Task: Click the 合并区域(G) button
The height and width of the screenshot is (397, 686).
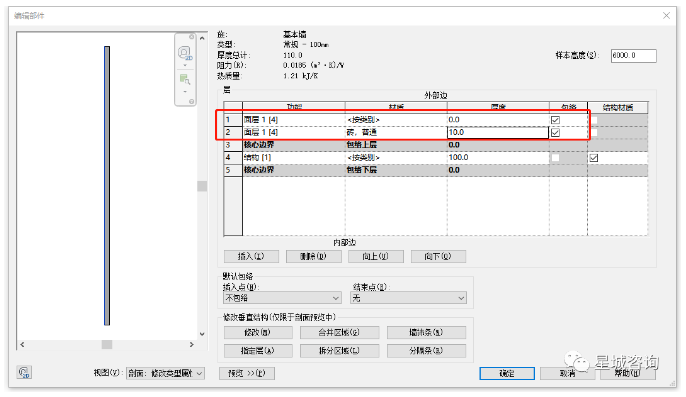Action: [x=340, y=333]
